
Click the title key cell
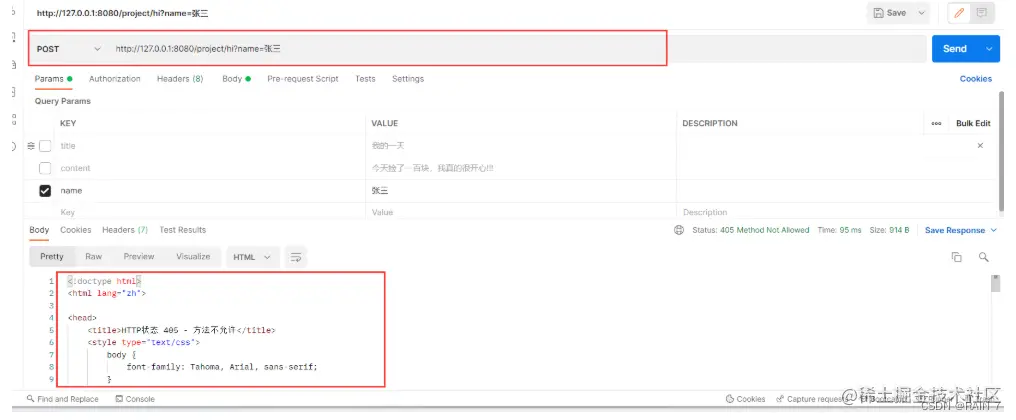[x=211, y=146]
